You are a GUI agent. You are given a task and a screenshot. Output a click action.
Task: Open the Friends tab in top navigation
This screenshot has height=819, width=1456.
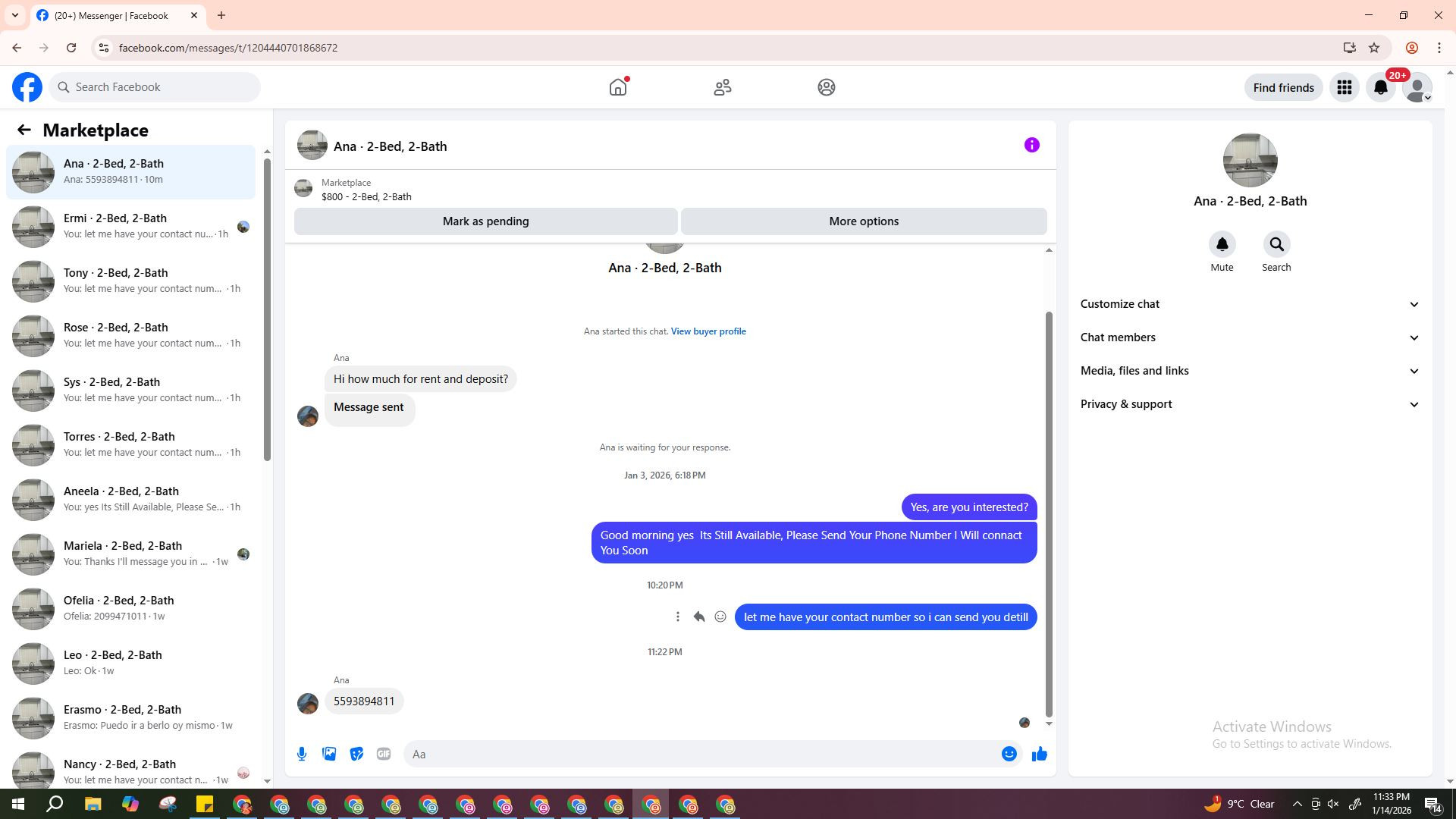(x=722, y=87)
